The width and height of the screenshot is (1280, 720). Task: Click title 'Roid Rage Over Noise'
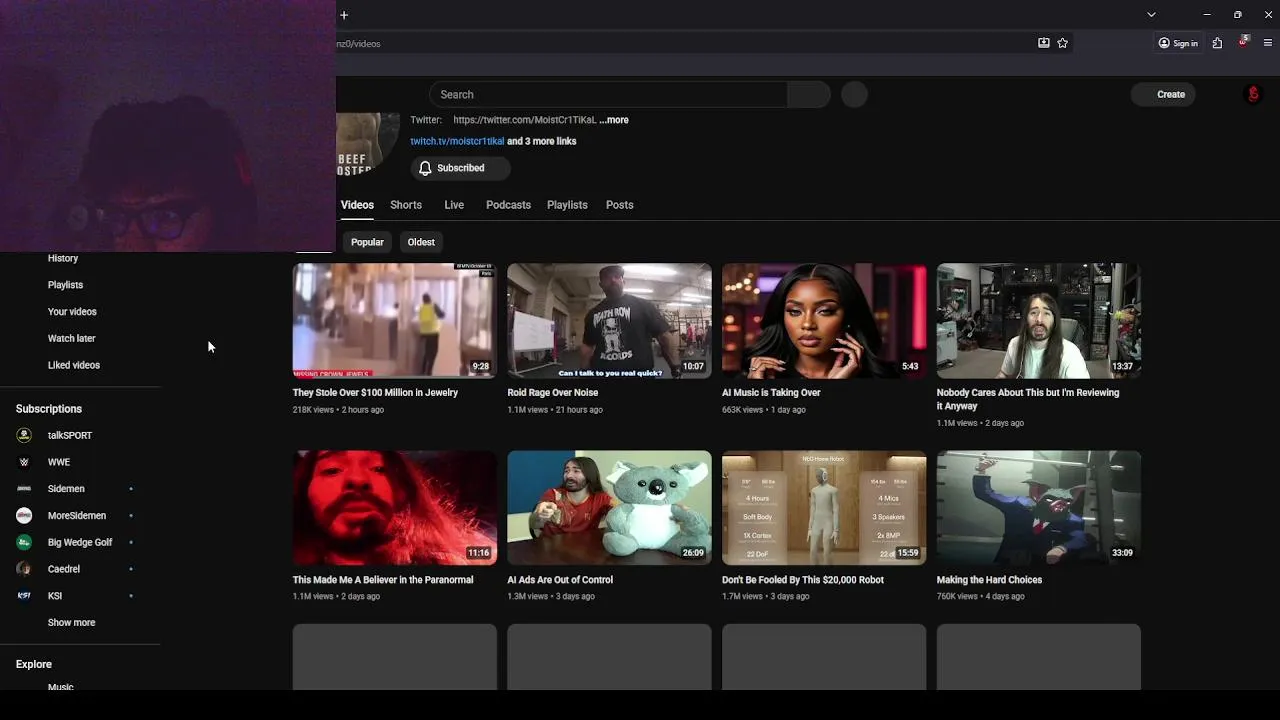click(x=552, y=393)
